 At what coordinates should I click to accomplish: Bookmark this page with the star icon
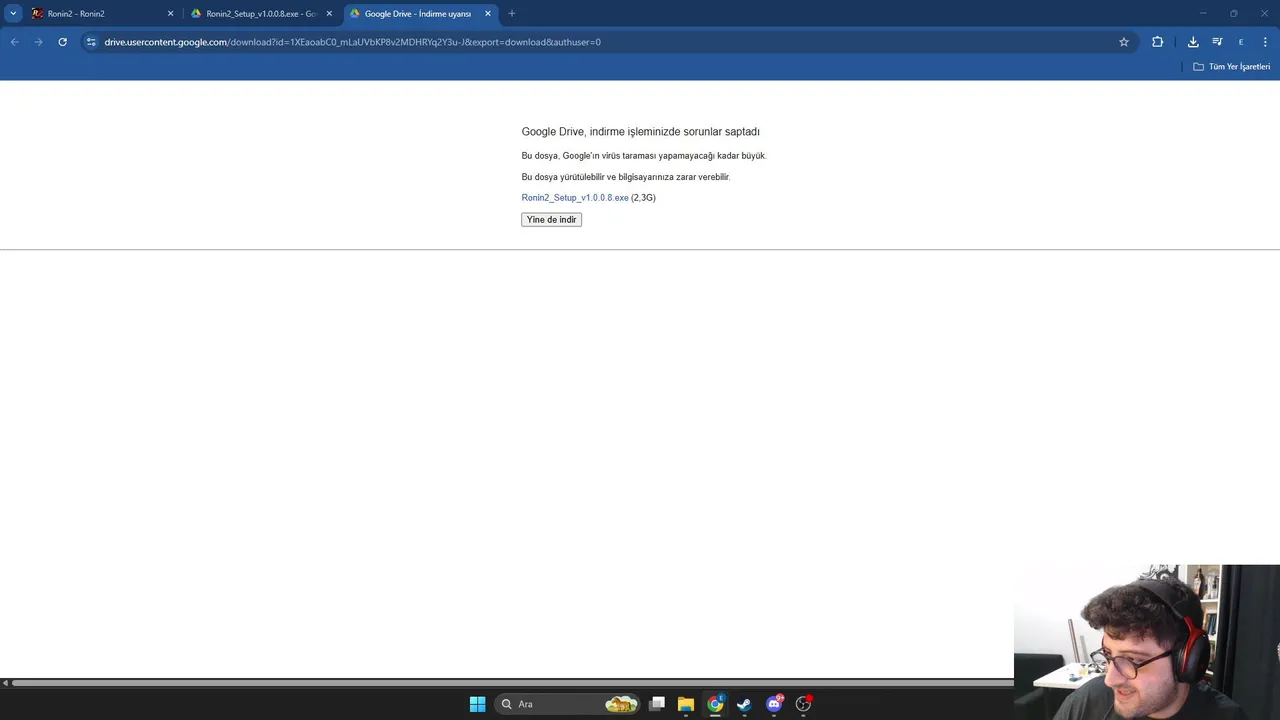tap(1124, 42)
